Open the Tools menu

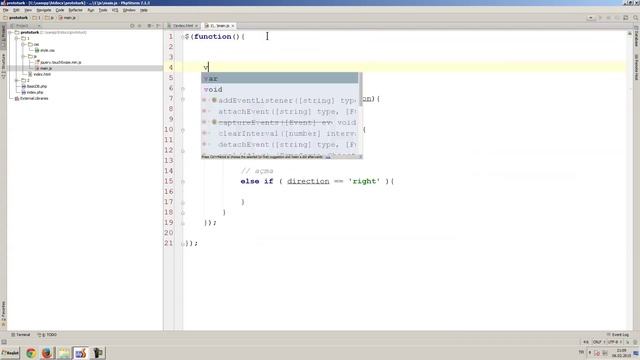(x=103, y=10)
